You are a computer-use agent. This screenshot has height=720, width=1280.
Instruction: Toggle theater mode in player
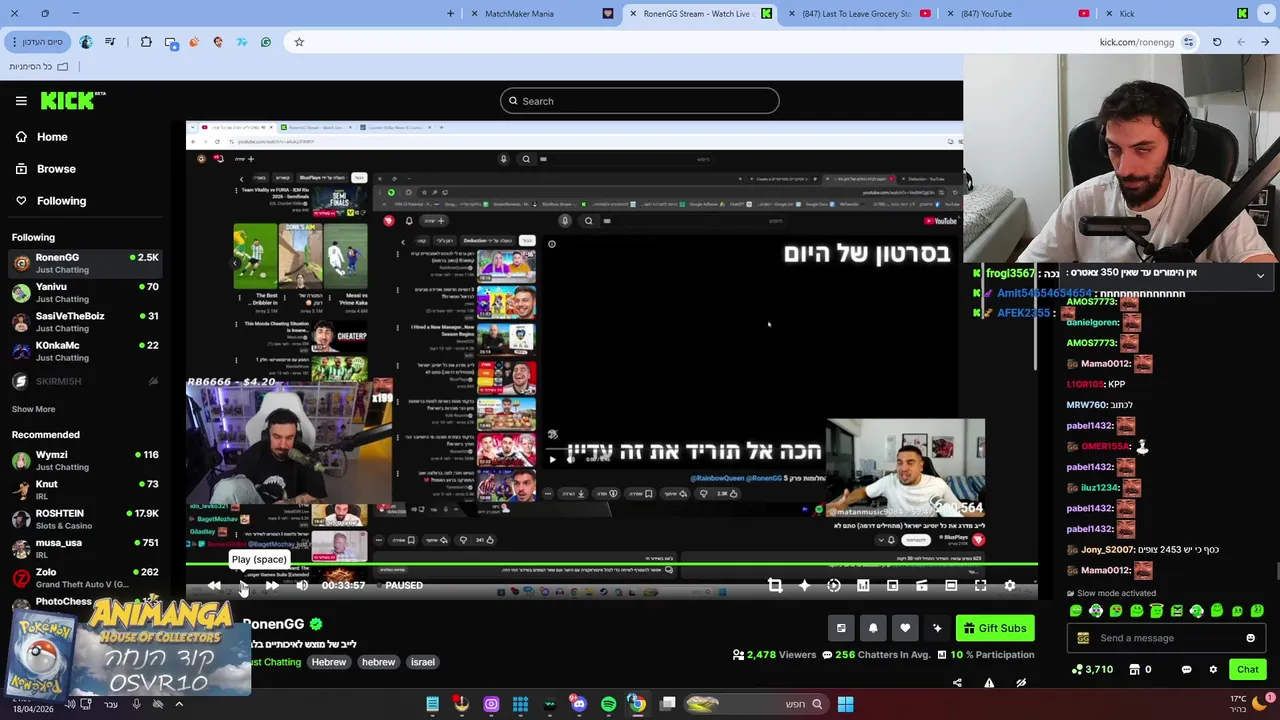pos(951,585)
